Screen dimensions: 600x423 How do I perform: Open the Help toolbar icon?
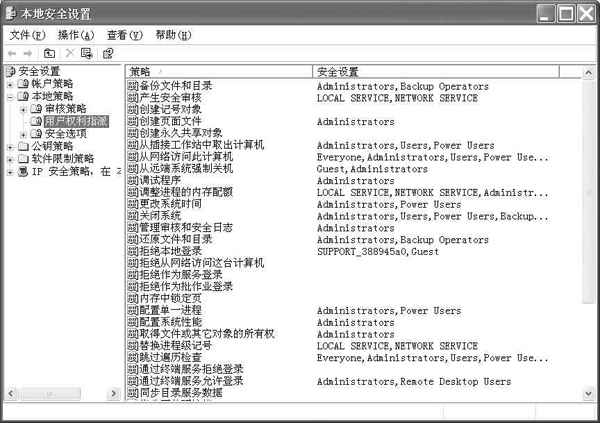(x=108, y=54)
